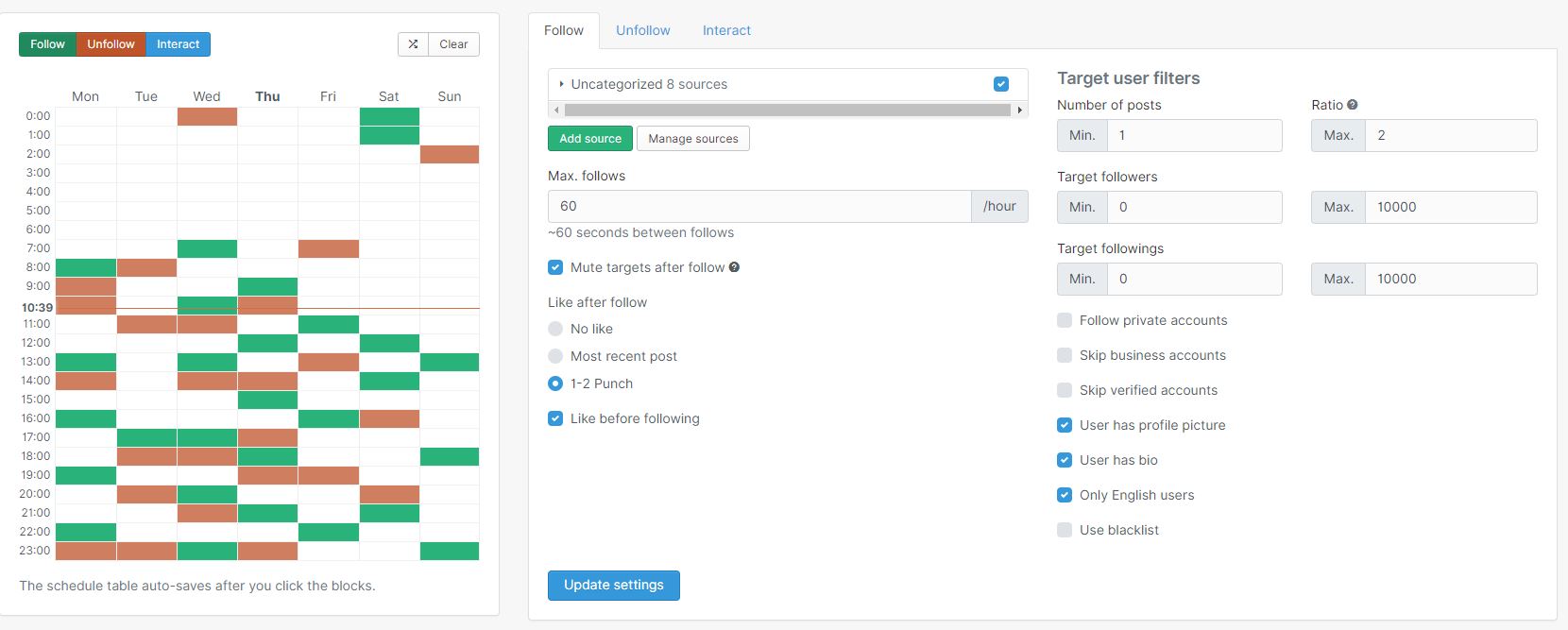Select the Unfollow schedule mode button
This screenshot has width=1568, height=630.
click(111, 44)
